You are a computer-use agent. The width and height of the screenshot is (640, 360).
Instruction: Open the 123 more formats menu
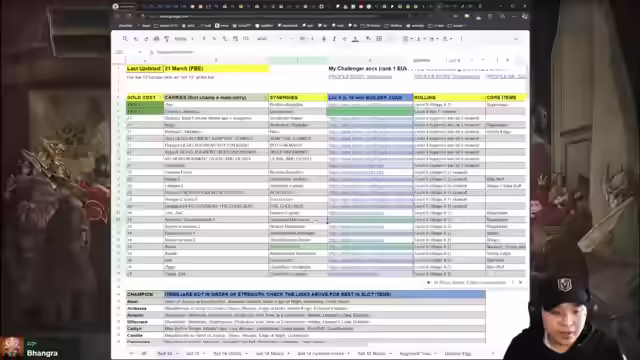click(246, 39)
